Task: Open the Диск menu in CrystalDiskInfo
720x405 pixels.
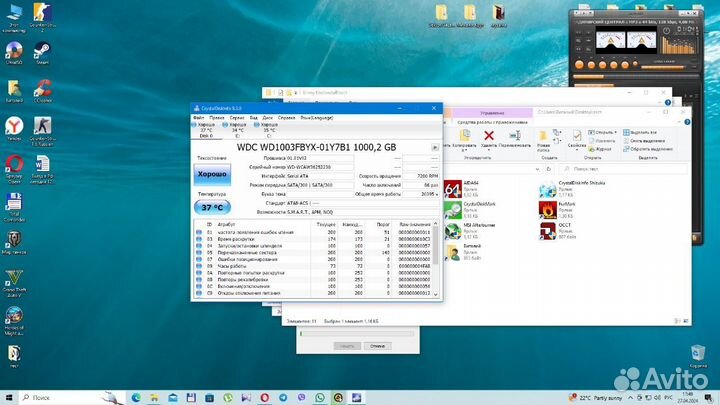Action: click(267, 118)
